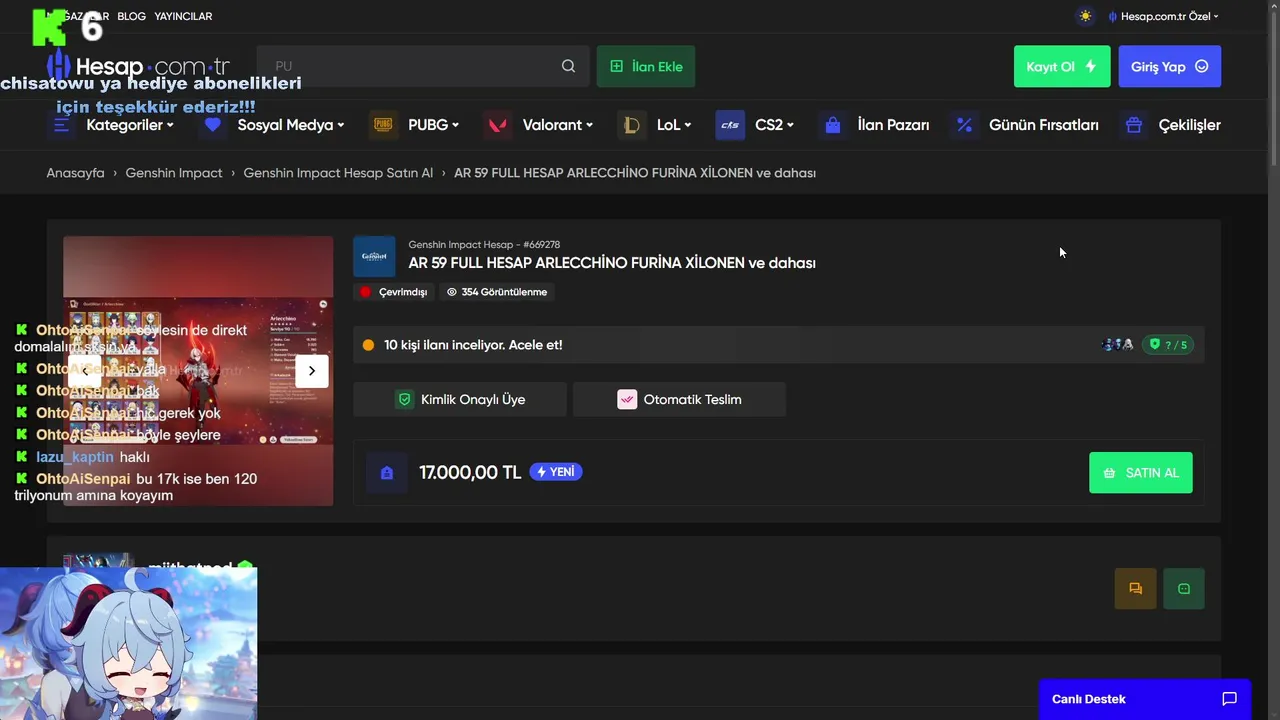1280x720 pixels.
Task: Expand the CS2 dropdown
Action: tap(775, 125)
